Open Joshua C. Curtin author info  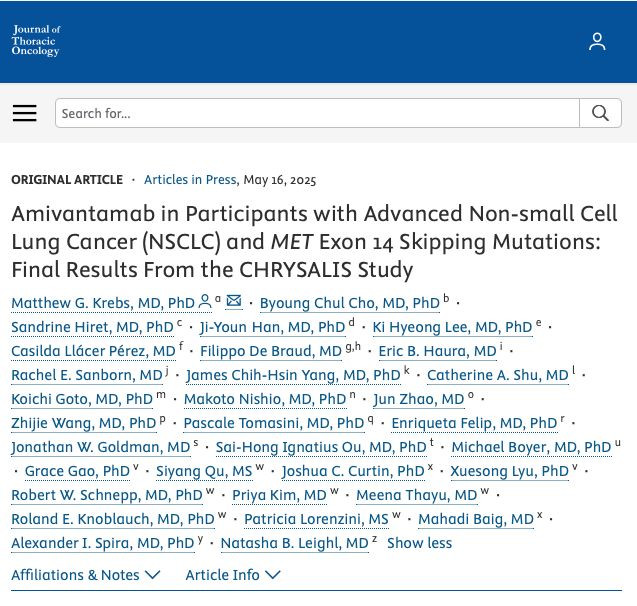click(x=353, y=471)
